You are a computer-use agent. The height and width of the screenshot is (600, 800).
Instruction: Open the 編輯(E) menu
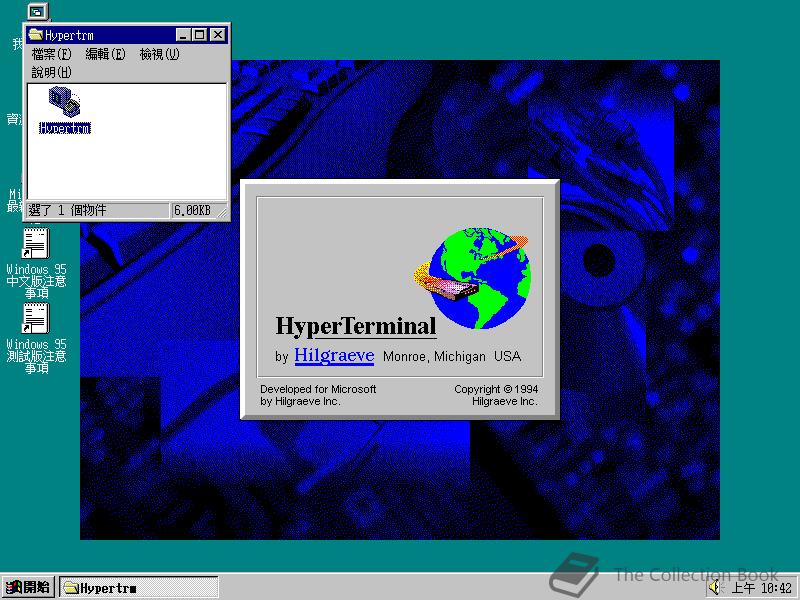coord(105,54)
